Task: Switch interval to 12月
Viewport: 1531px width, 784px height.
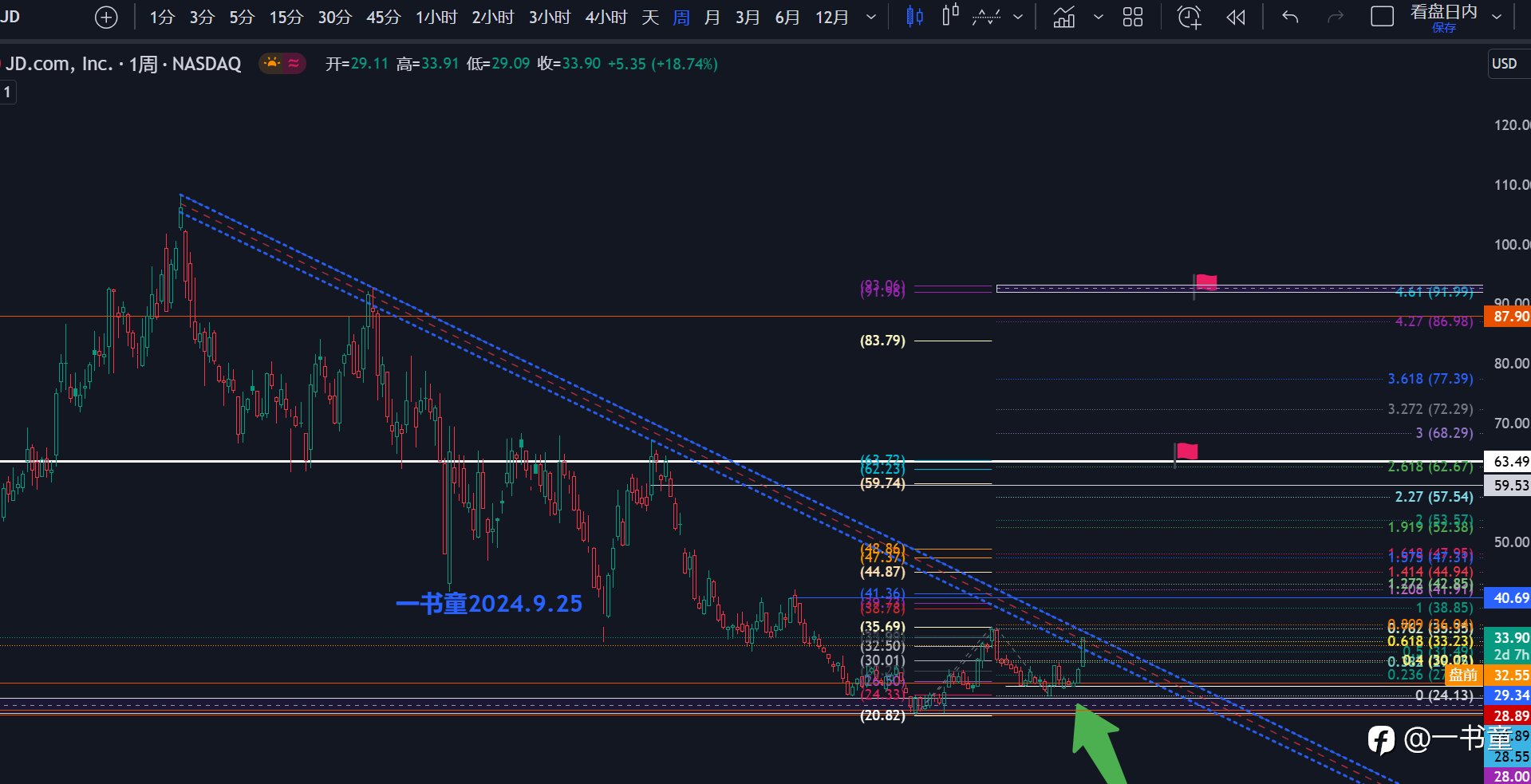Action: pos(832,17)
